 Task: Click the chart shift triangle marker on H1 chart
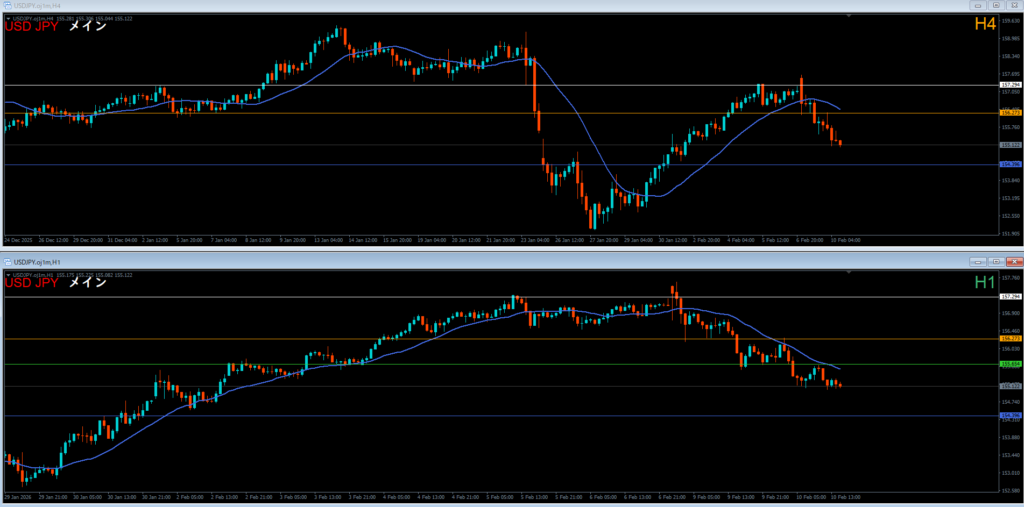click(847, 274)
